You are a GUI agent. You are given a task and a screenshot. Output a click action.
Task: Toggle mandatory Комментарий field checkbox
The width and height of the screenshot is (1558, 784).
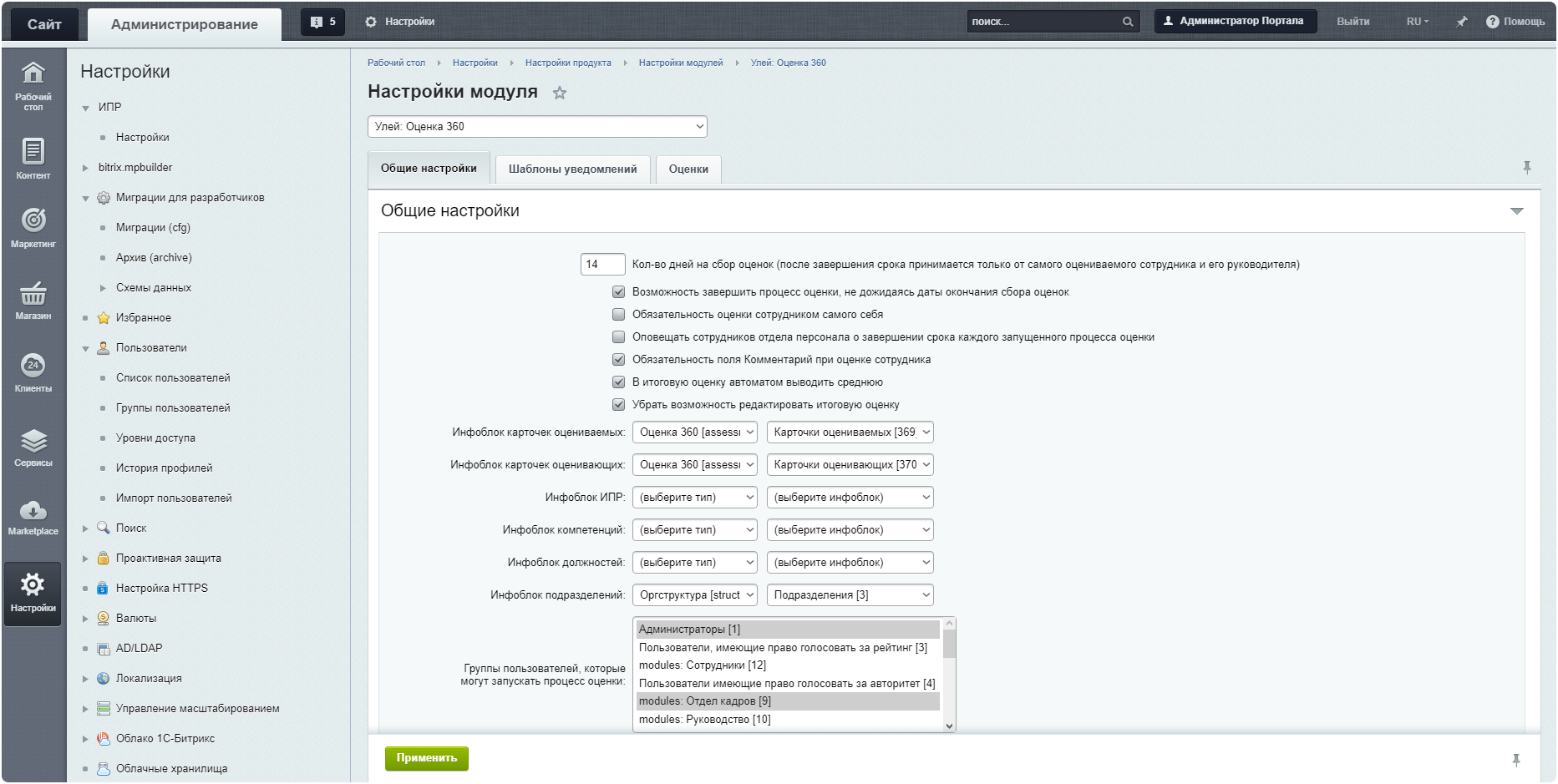(618, 360)
